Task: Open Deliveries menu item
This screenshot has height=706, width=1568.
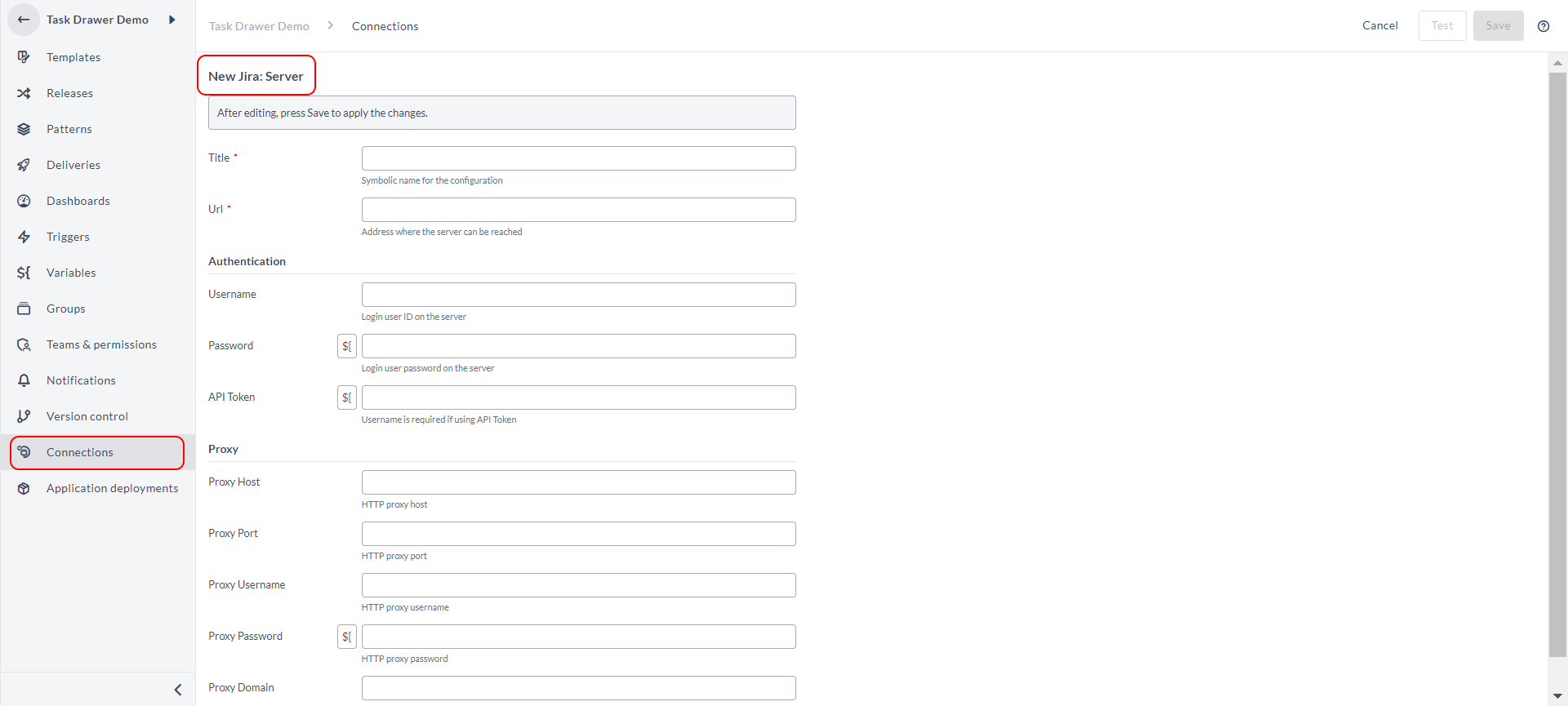Action: [97, 165]
